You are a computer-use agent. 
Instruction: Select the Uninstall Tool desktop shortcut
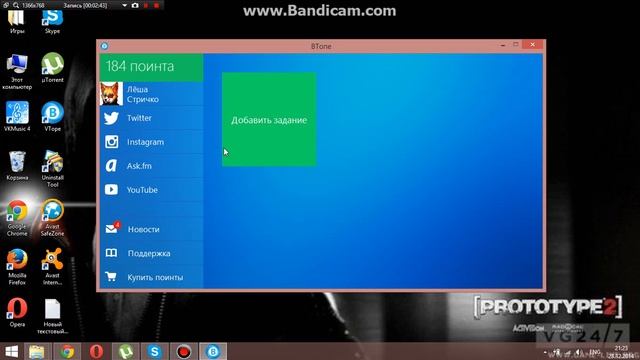tap(52, 169)
